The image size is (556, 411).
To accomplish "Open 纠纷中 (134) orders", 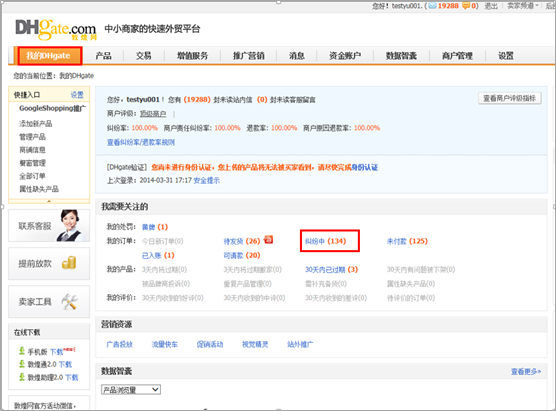I will tap(326, 241).
